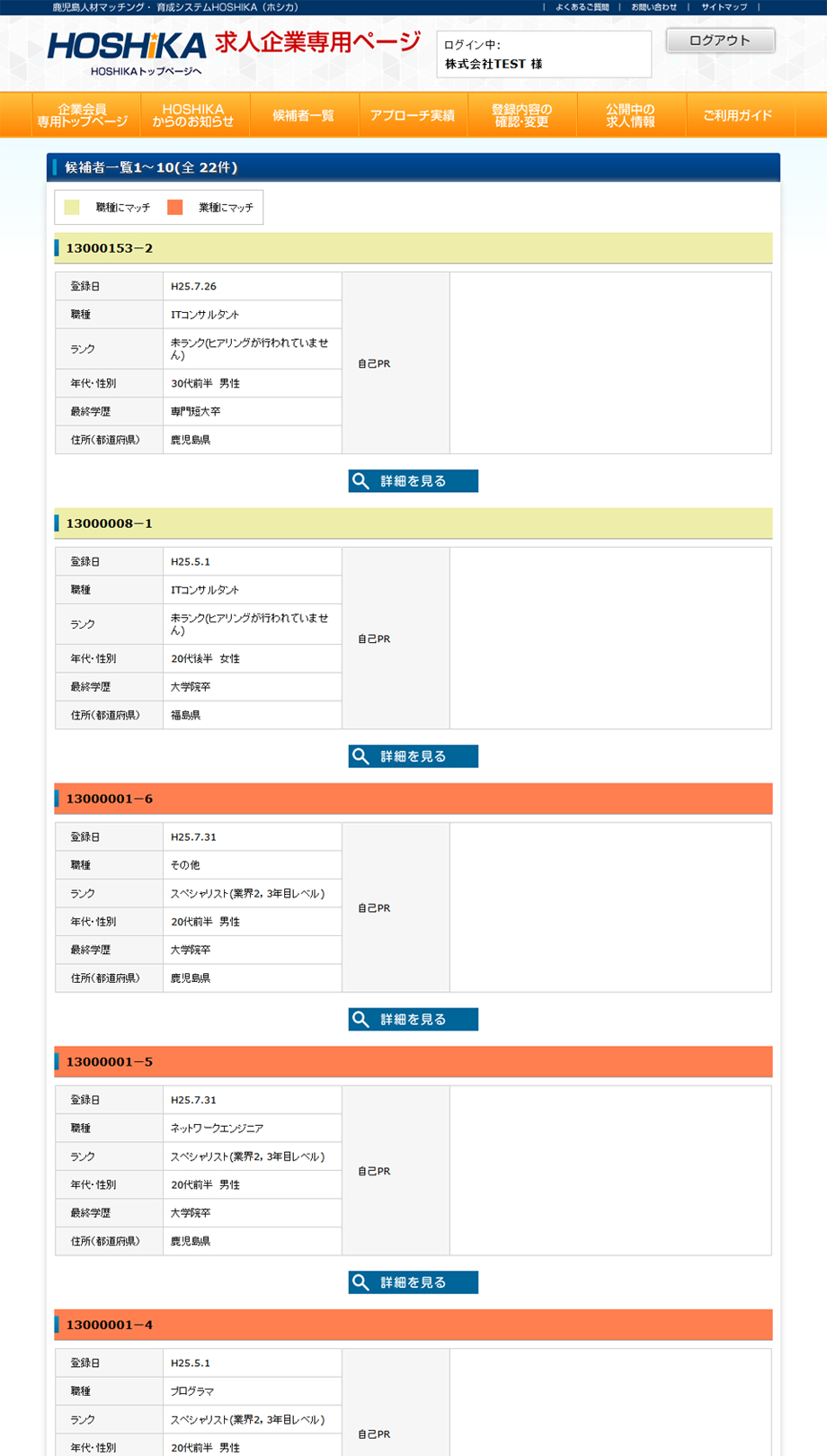Open ご利用ガイド navigation tab
This screenshot has height=1456, width=827.
point(738,115)
